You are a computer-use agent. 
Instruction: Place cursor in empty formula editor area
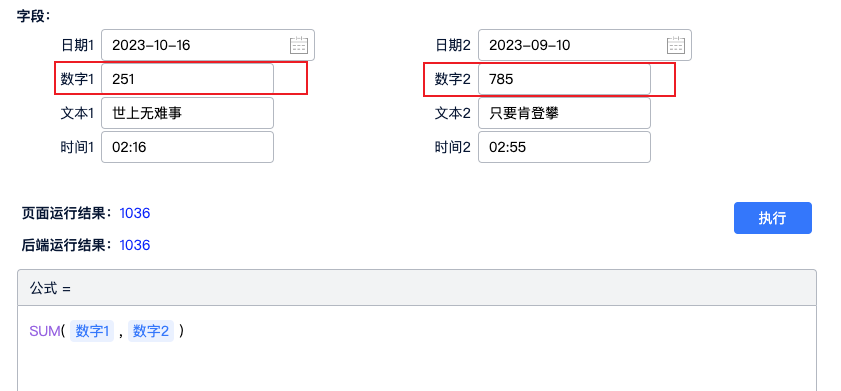pyautogui.click(x=417, y=367)
